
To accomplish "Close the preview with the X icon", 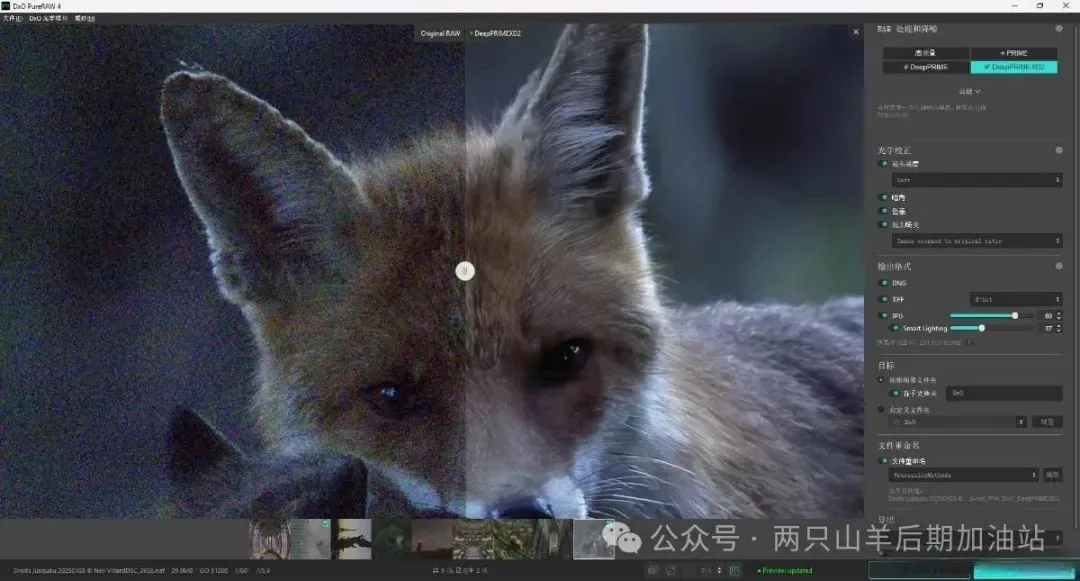I will [x=856, y=32].
